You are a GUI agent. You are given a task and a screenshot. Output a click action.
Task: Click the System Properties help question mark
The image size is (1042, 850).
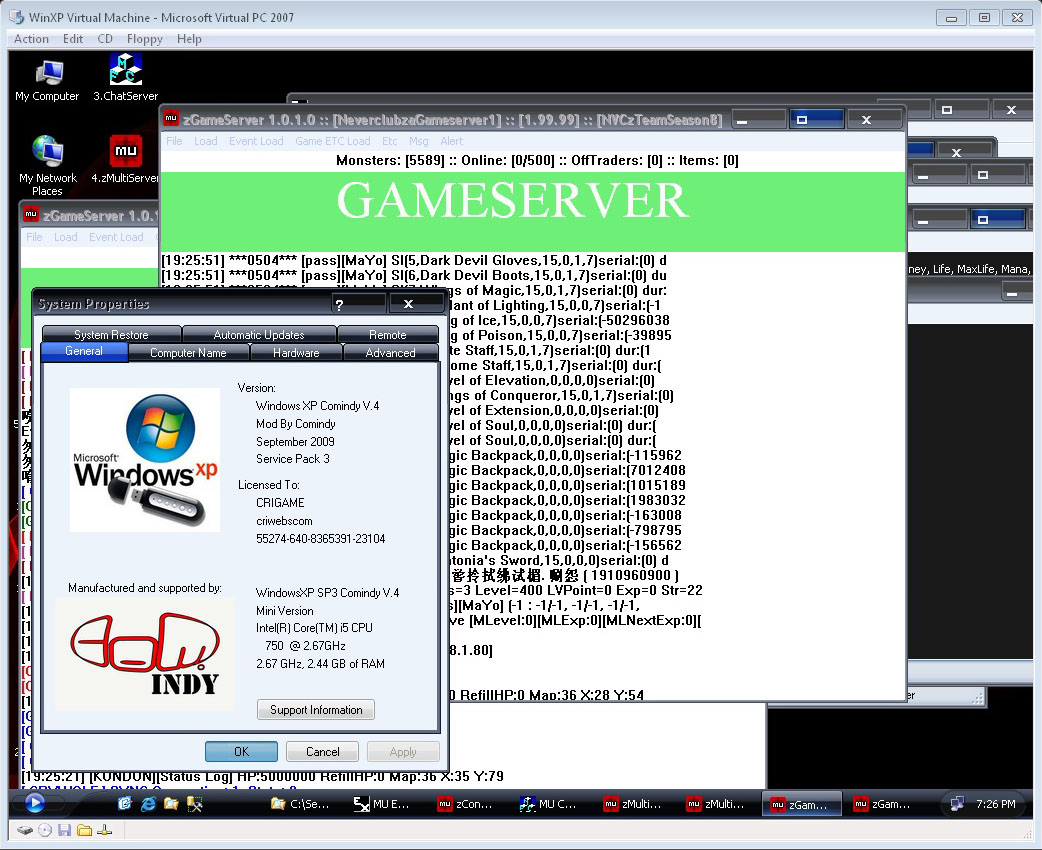[x=340, y=304]
